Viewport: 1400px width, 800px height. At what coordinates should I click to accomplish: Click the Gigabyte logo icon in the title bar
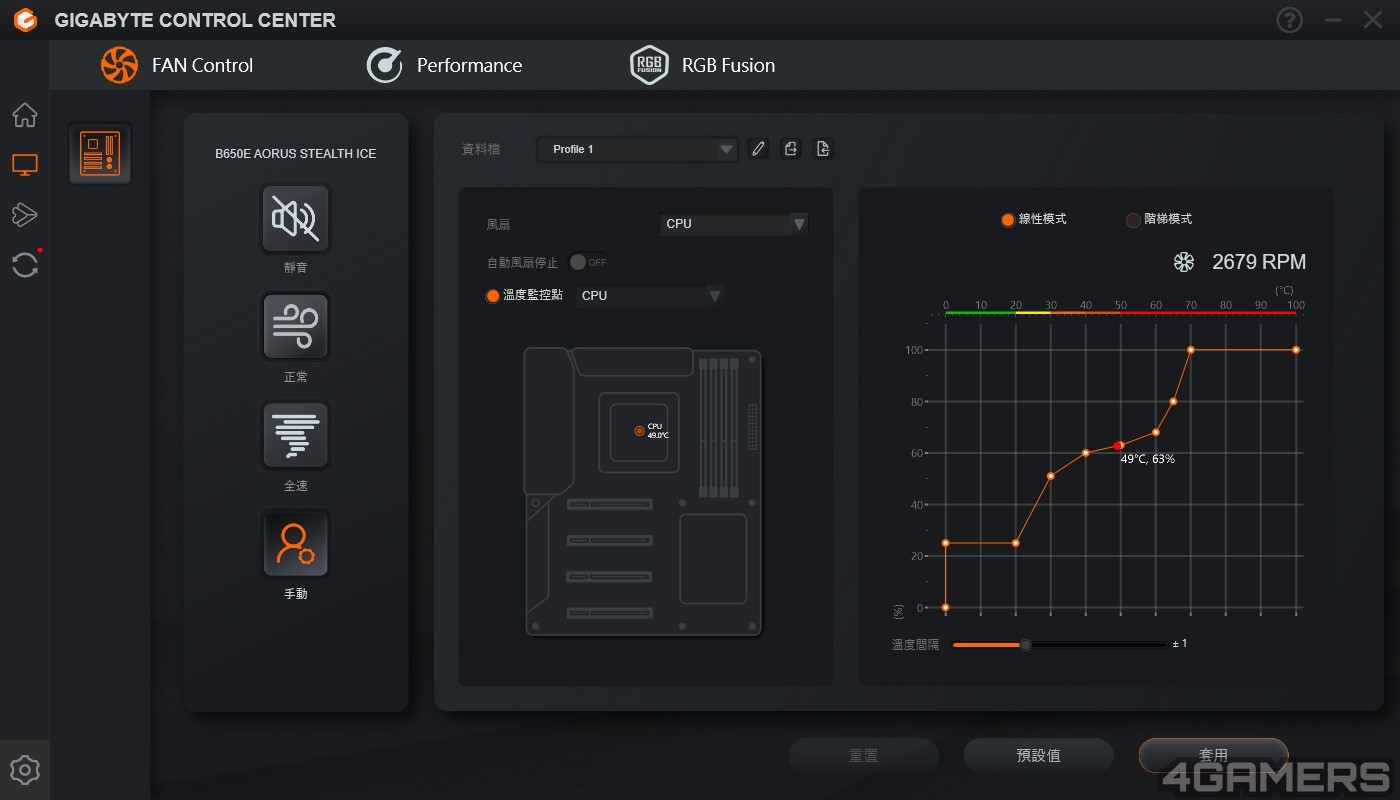point(25,20)
